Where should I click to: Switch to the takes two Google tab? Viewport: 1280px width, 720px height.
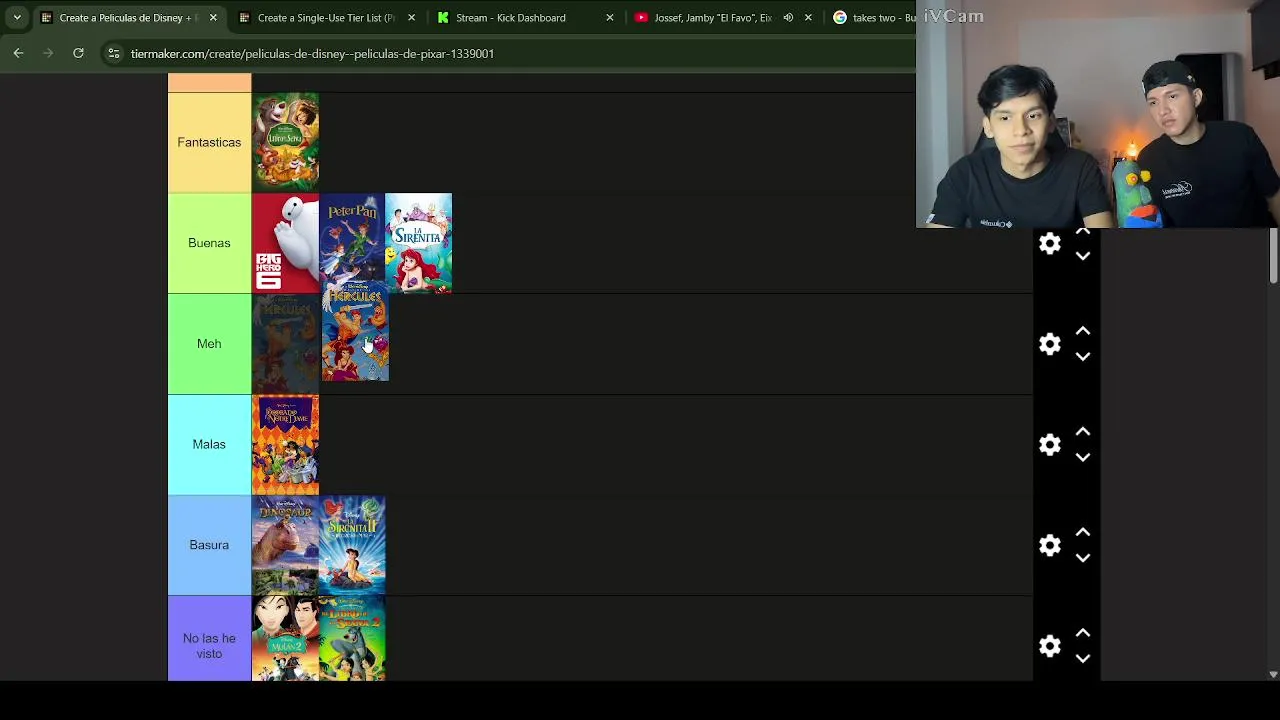coord(874,17)
